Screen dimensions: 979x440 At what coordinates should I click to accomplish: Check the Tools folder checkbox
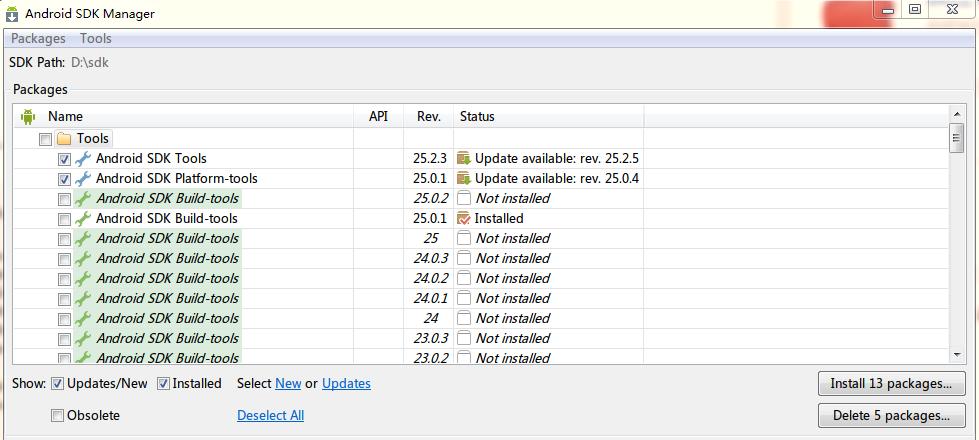(x=46, y=139)
